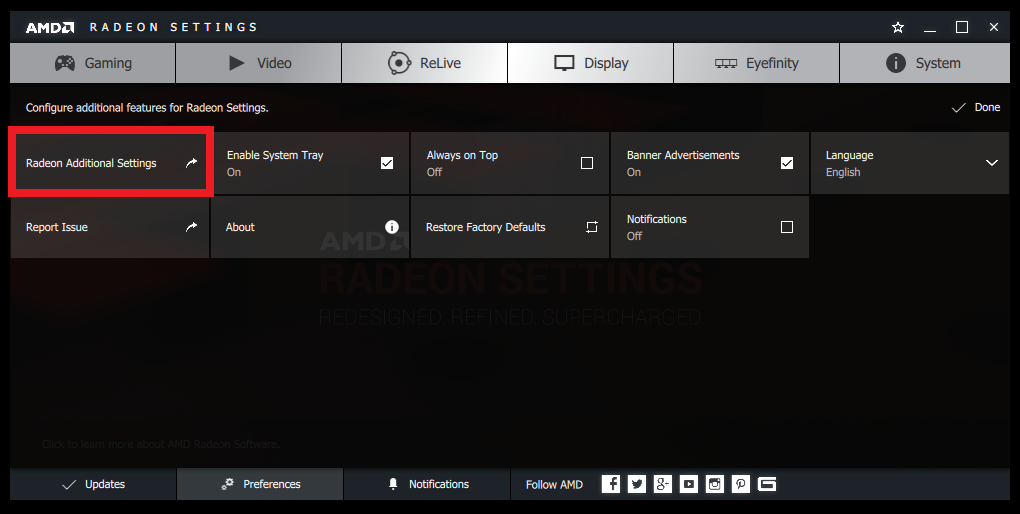The height and width of the screenshot is (514, 1020).
Task: Select Preferences in the bottom bar
Action: [260, 484]
